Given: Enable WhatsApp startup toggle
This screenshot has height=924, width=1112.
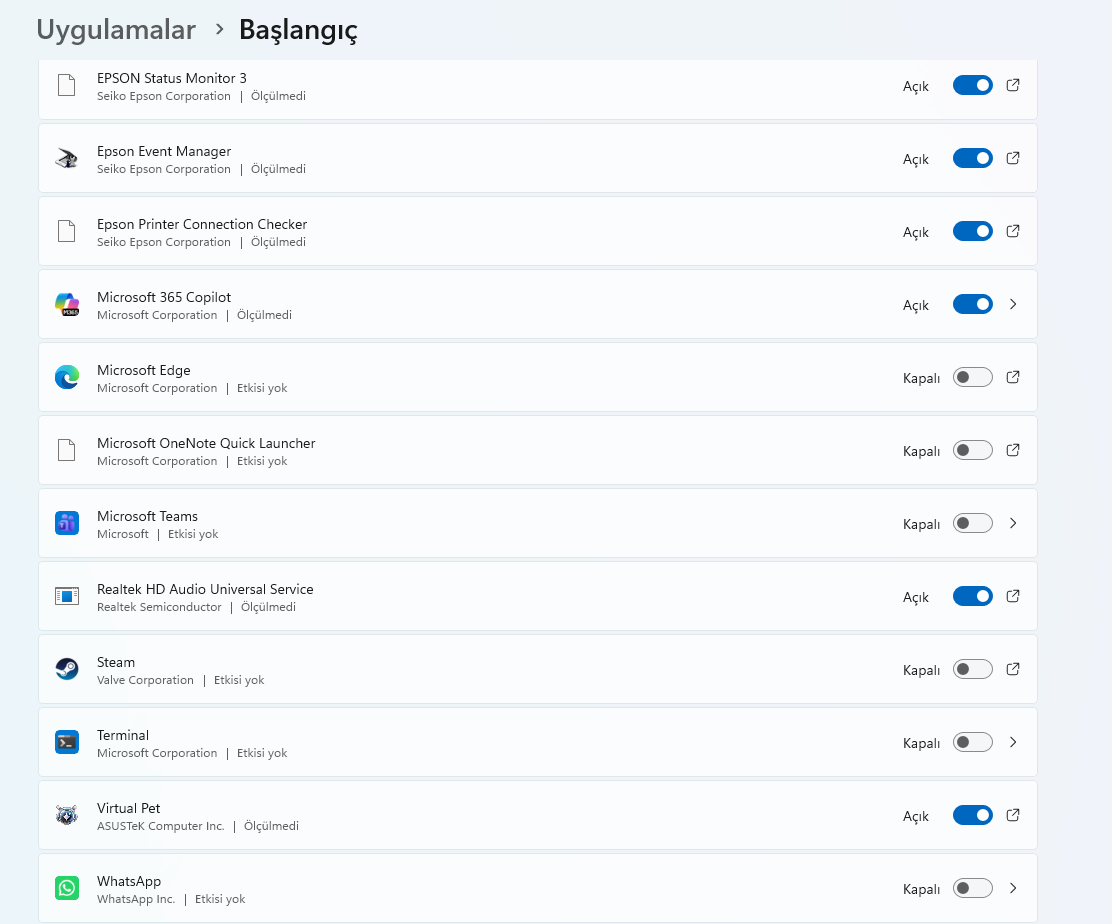Looking at the screenshot, I should pyautogui.click(x=972, y=889).
